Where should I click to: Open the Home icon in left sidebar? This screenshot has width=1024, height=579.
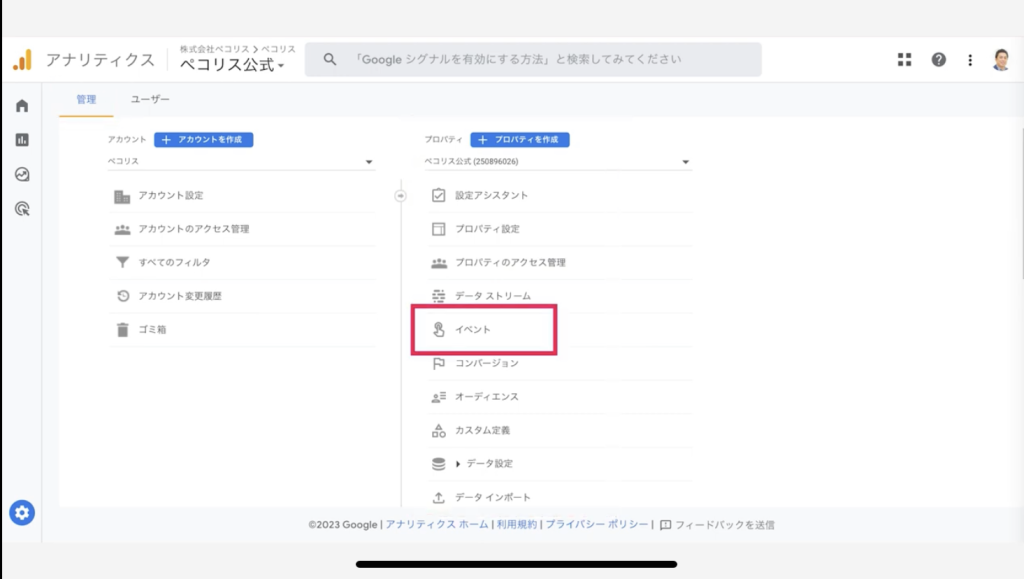(x=22, y=106)
